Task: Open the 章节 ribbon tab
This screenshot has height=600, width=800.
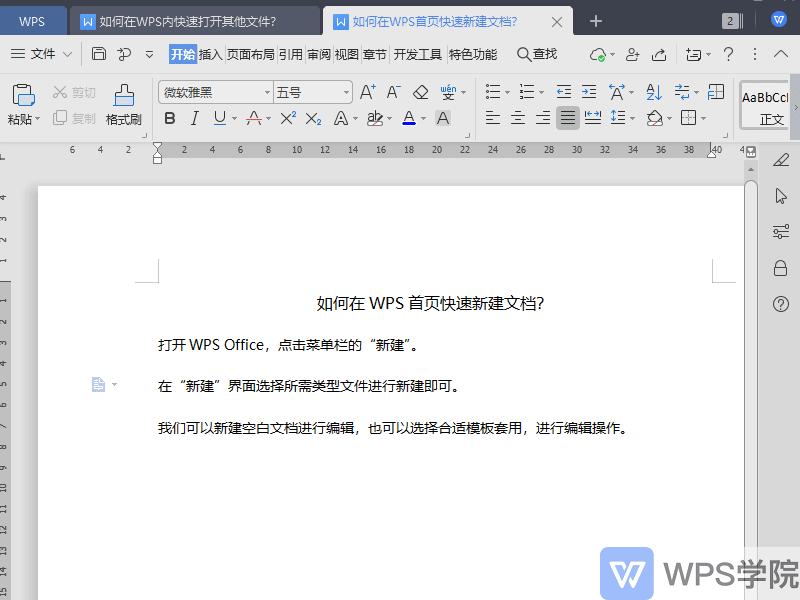Action: 374,54
